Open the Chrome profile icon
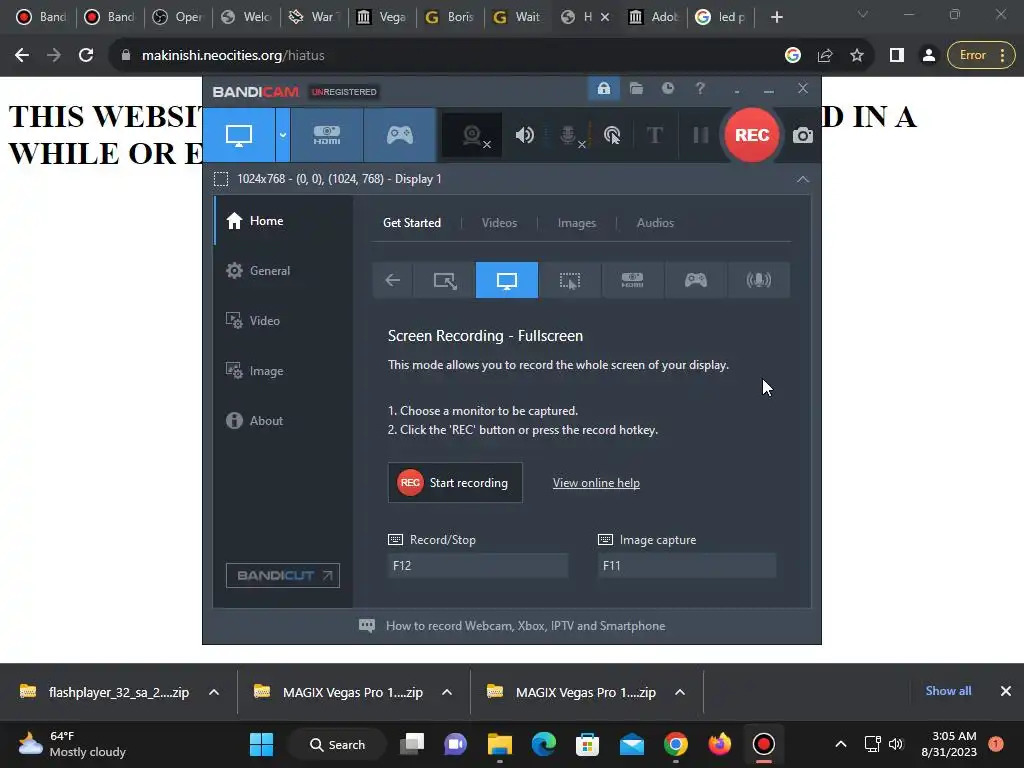This screenshot has width=1024, height=768. click(x=928, y=56)
